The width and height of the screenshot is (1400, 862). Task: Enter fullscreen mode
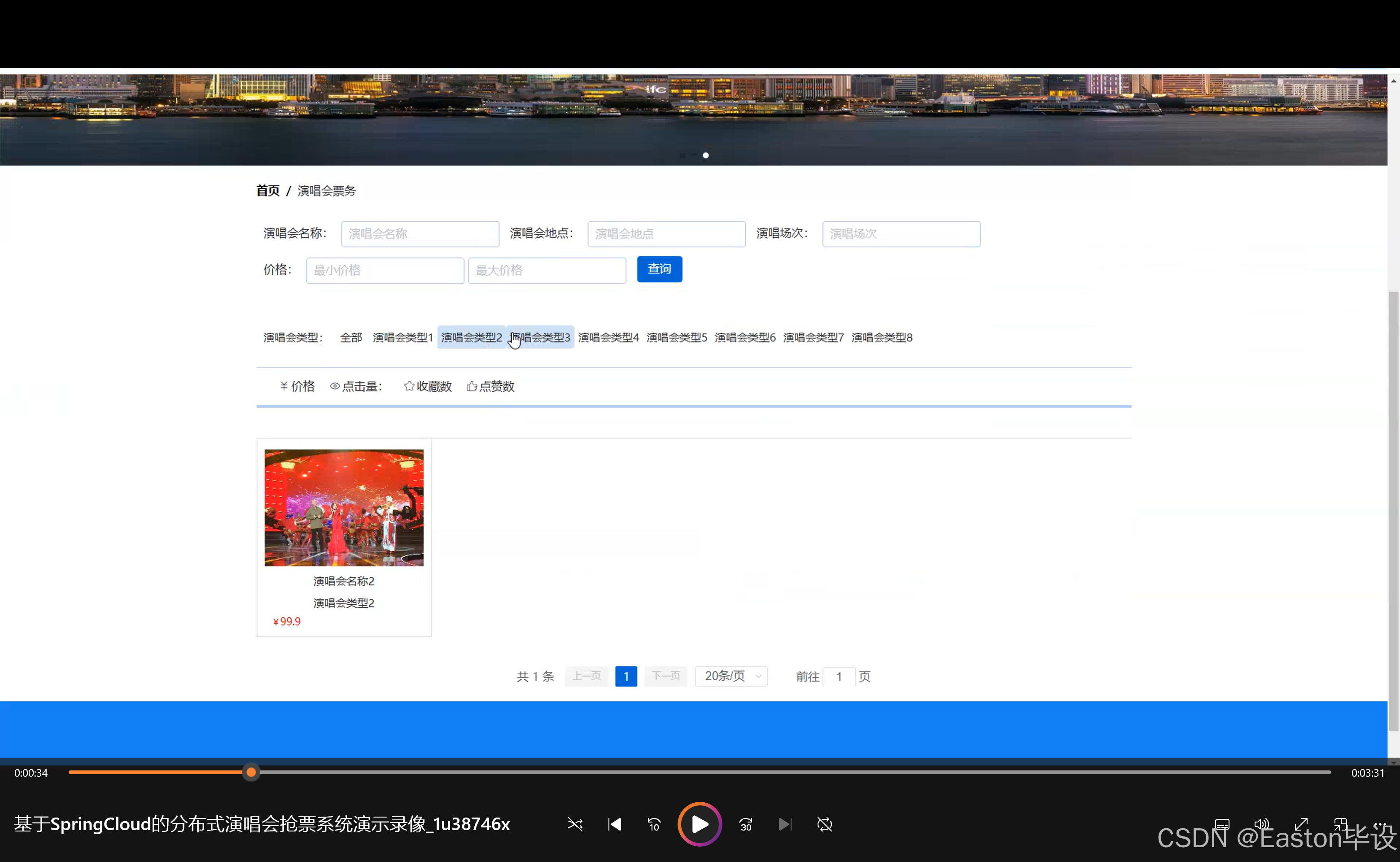(1301, 824)
